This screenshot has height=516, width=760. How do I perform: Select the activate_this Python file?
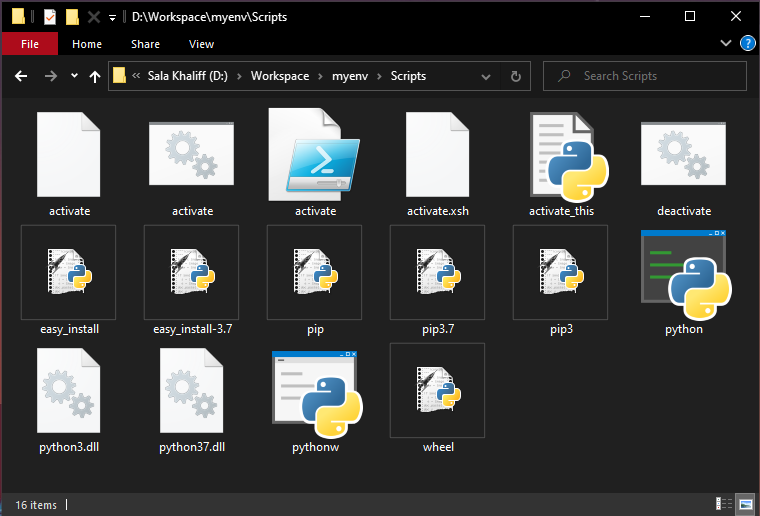click(x=569, y=157)
